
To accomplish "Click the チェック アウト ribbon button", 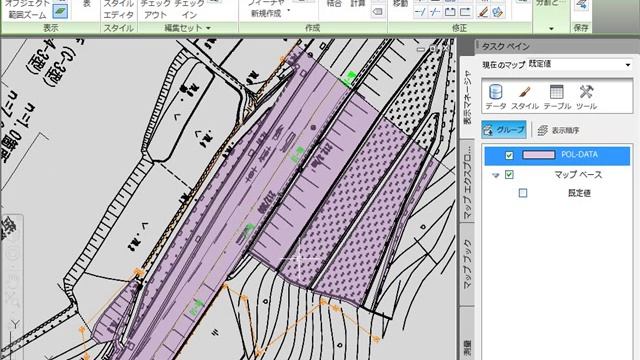I will click(155, 9).
